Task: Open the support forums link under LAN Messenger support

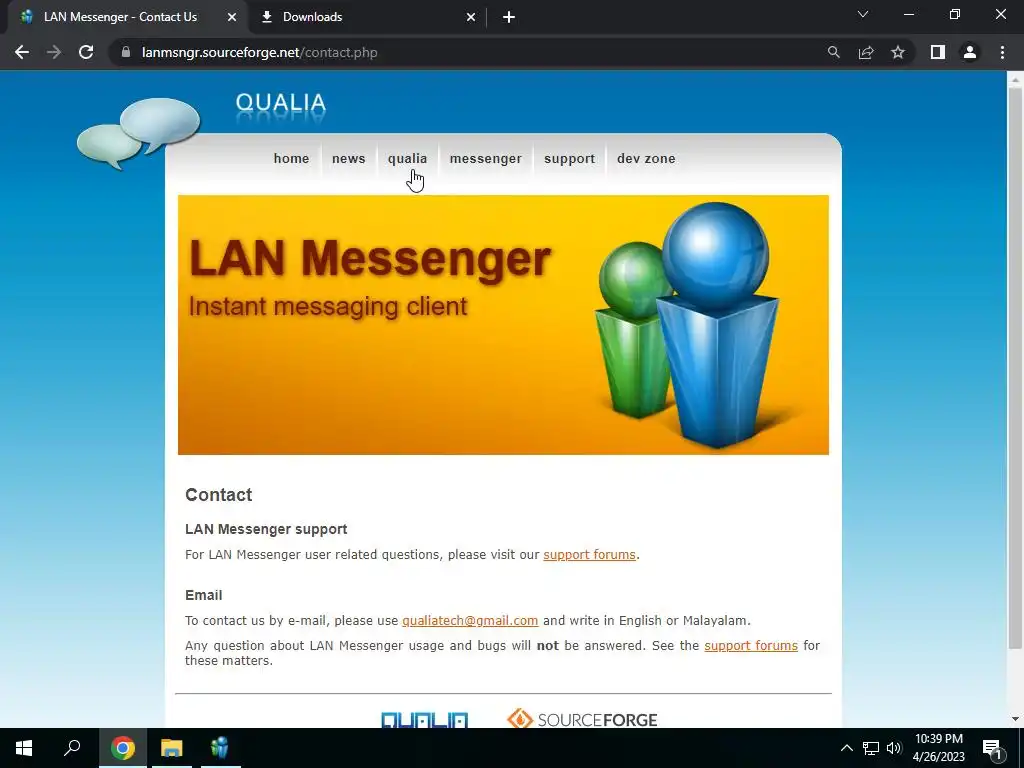Action: 589,554
